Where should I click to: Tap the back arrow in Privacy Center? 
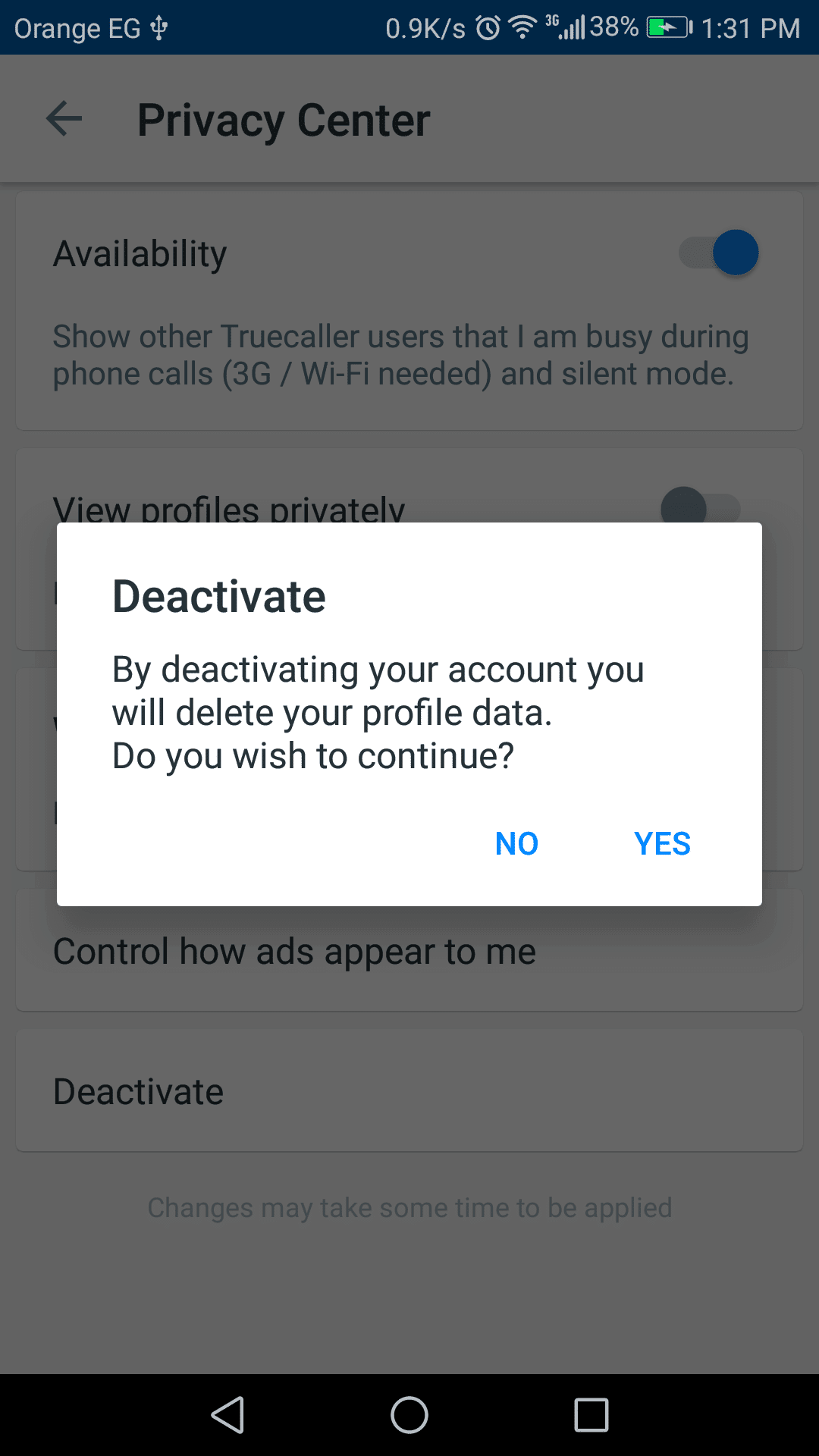click(64, 119)
